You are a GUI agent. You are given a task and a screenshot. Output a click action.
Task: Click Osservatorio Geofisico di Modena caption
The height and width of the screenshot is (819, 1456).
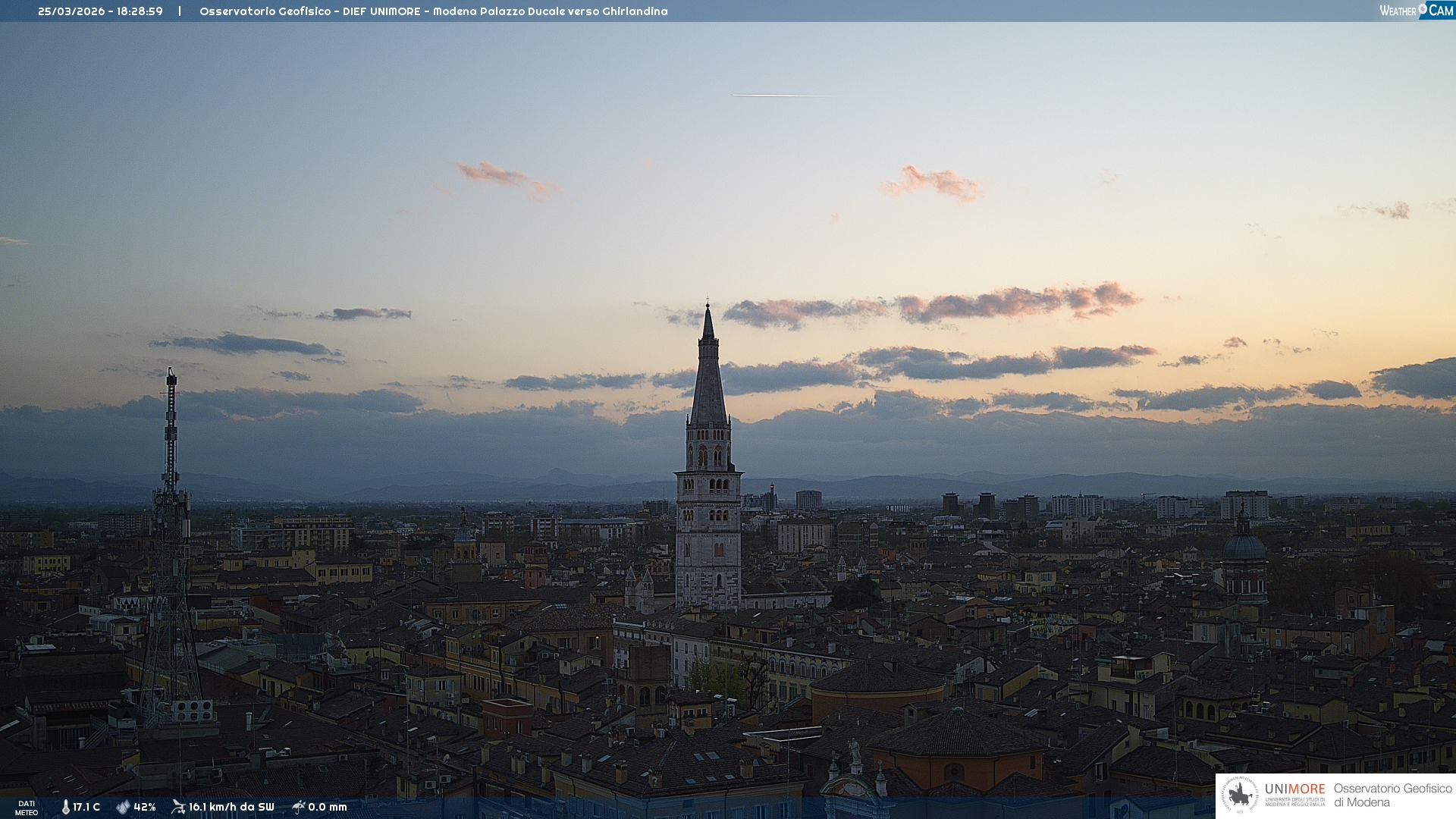1392,795
